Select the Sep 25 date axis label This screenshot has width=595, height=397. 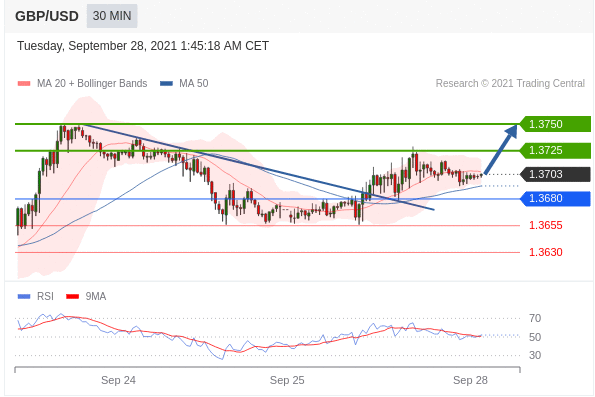287,380
